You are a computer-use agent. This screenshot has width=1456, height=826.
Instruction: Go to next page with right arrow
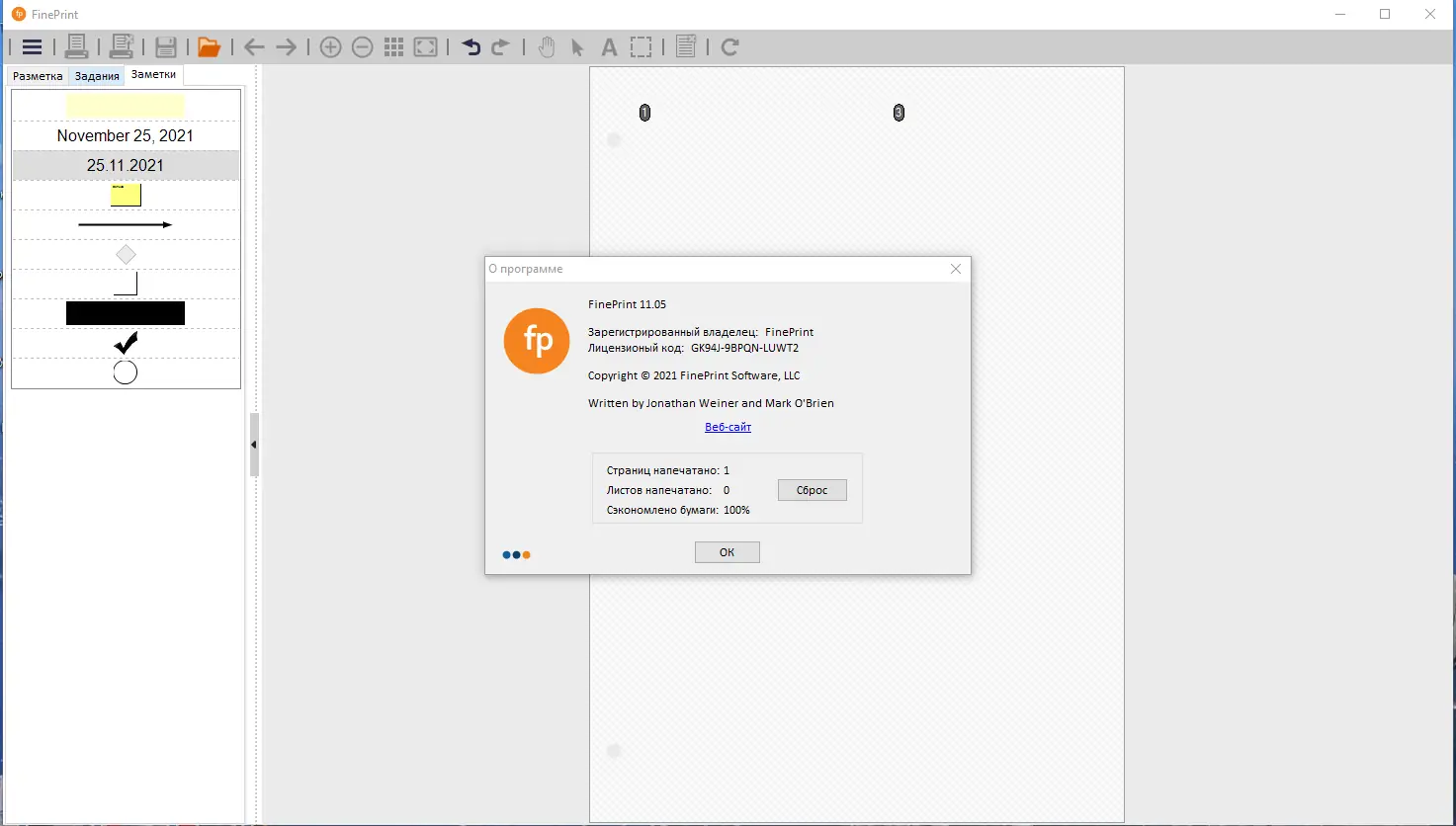coord(287,46)
